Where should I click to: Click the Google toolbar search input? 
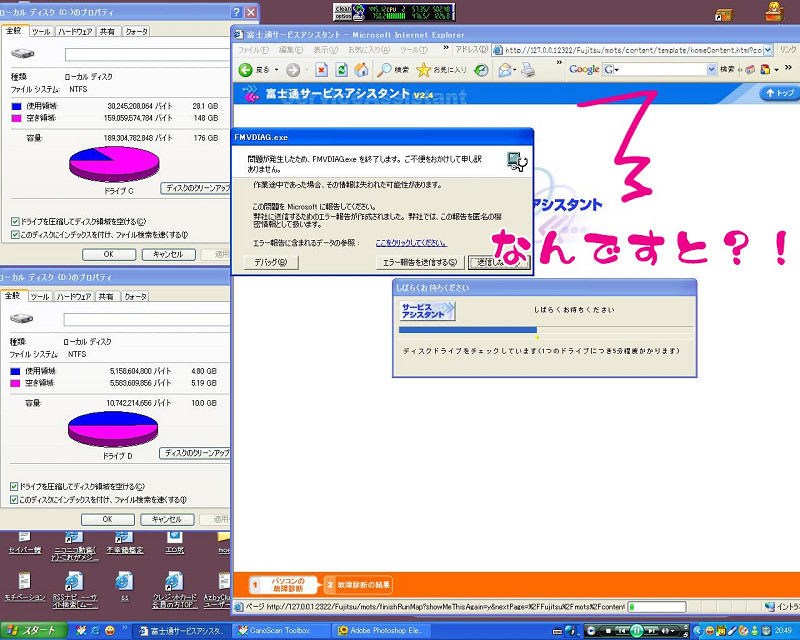(x=661, y=69)
